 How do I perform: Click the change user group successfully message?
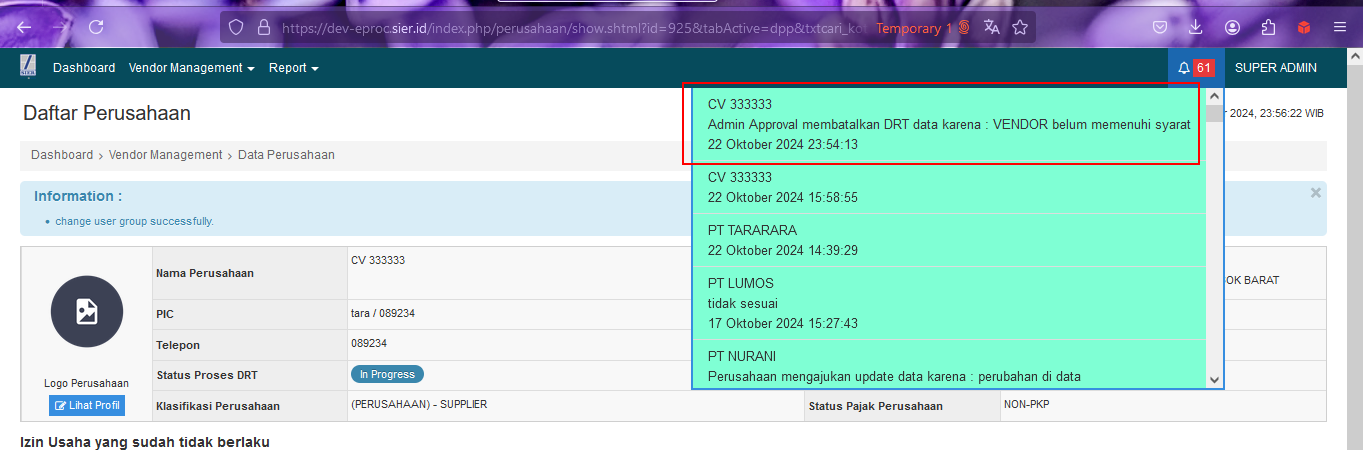click(x=134, y=221)
